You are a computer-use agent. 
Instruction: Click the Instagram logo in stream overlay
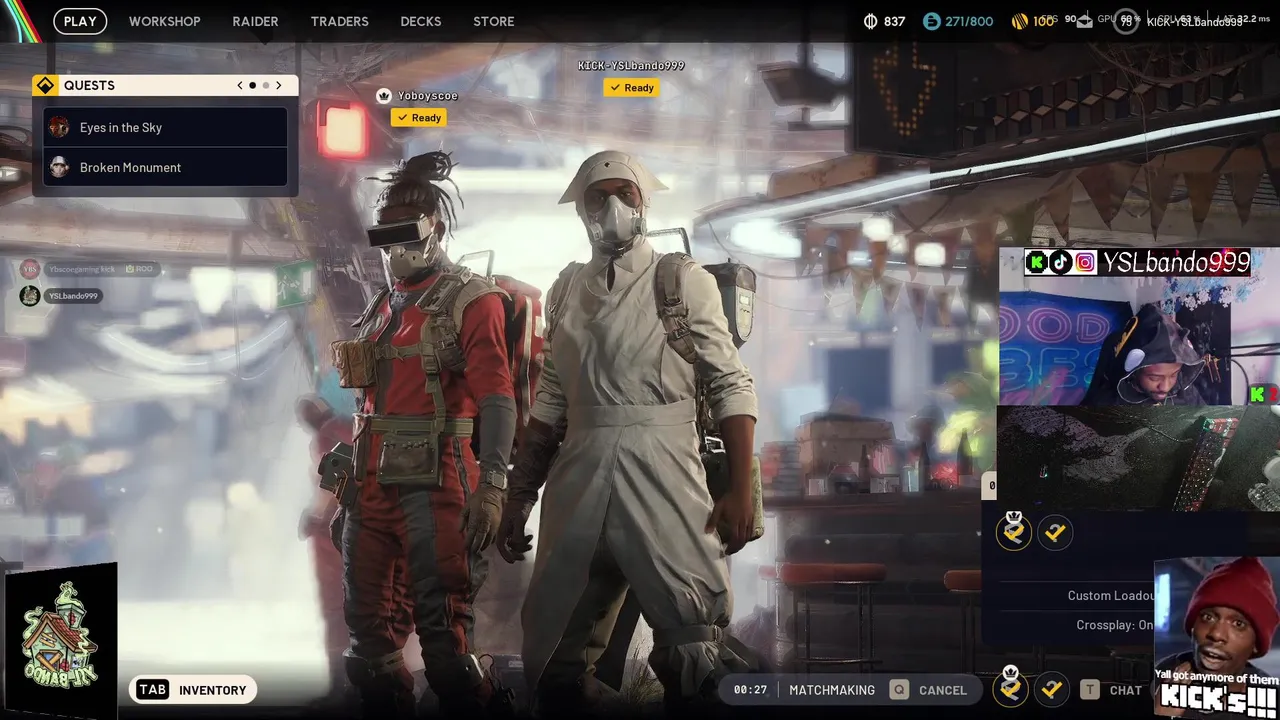pos(1085,263)
